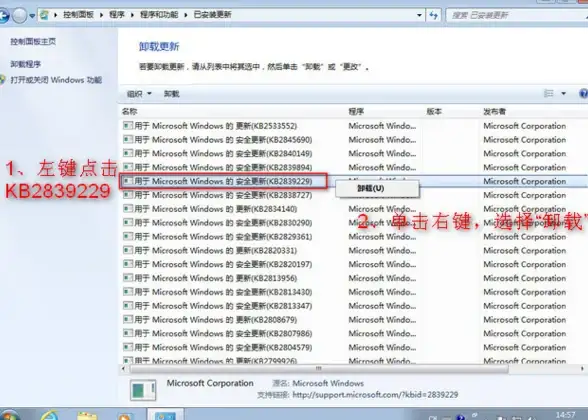Click the Internet Explorer taskbar icon
The width and height of the screenshot is (588, 420).
[x=50, y=416]
